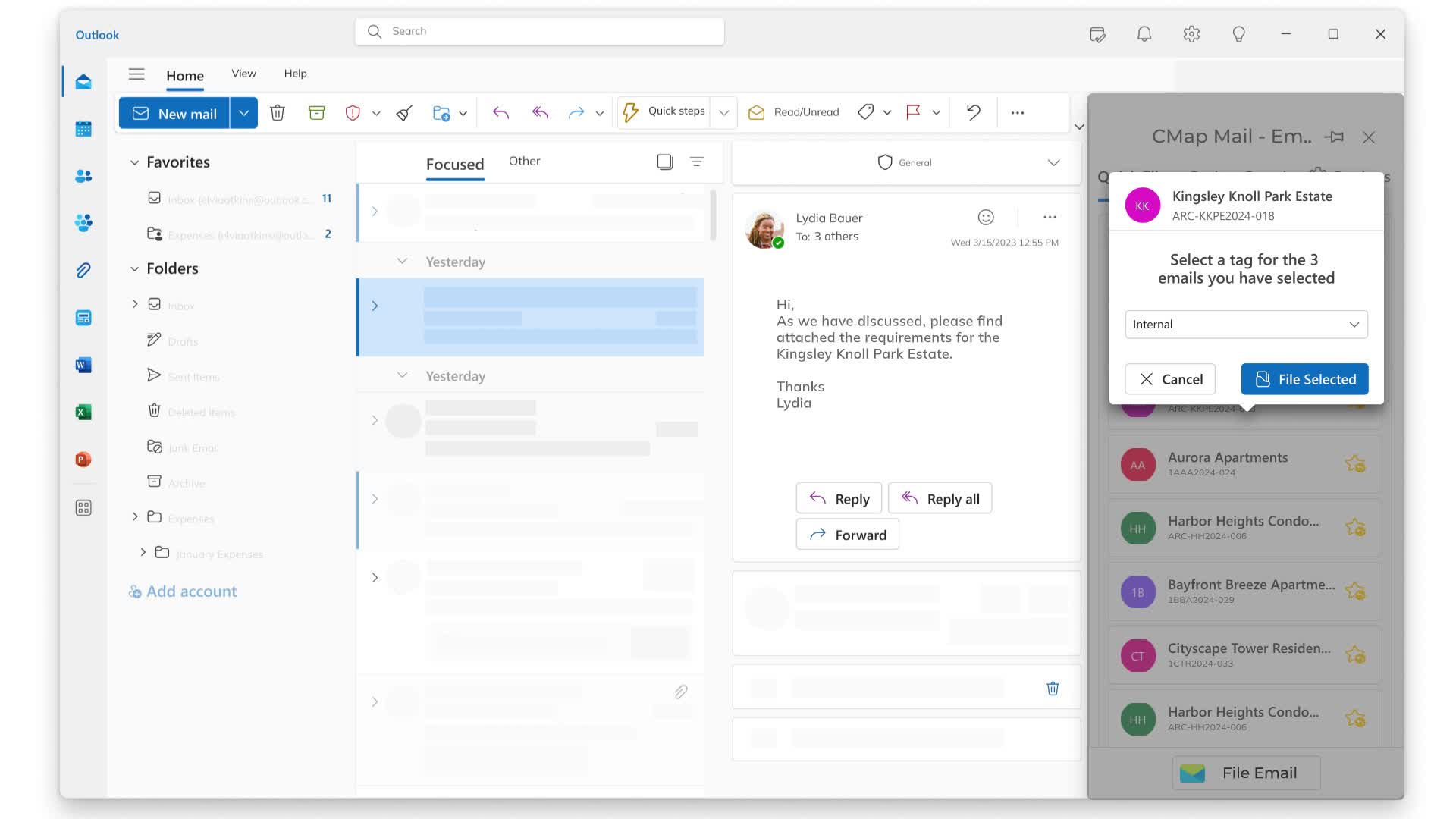Delete the attachment with trash icon

(x=1053, y=689)
